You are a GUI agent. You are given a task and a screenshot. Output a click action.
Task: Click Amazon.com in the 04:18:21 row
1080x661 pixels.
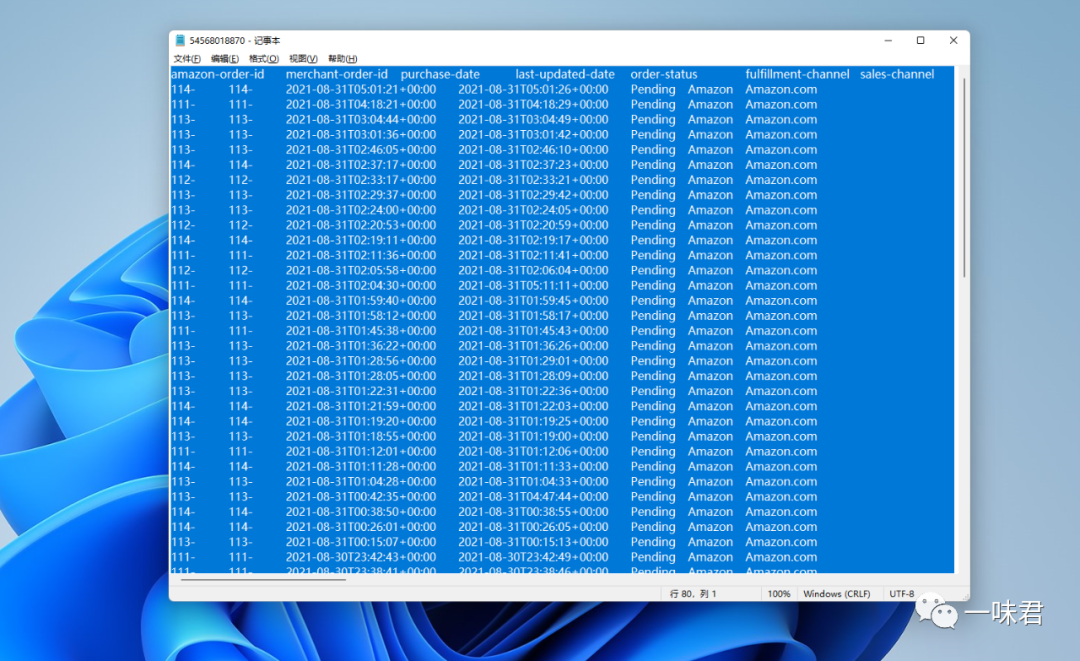[x=781, y=105]
